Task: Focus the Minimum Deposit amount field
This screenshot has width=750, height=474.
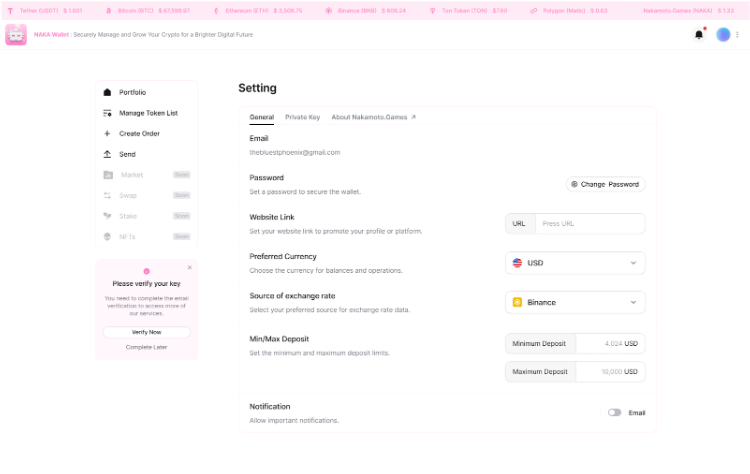Action: pos(609,343)
